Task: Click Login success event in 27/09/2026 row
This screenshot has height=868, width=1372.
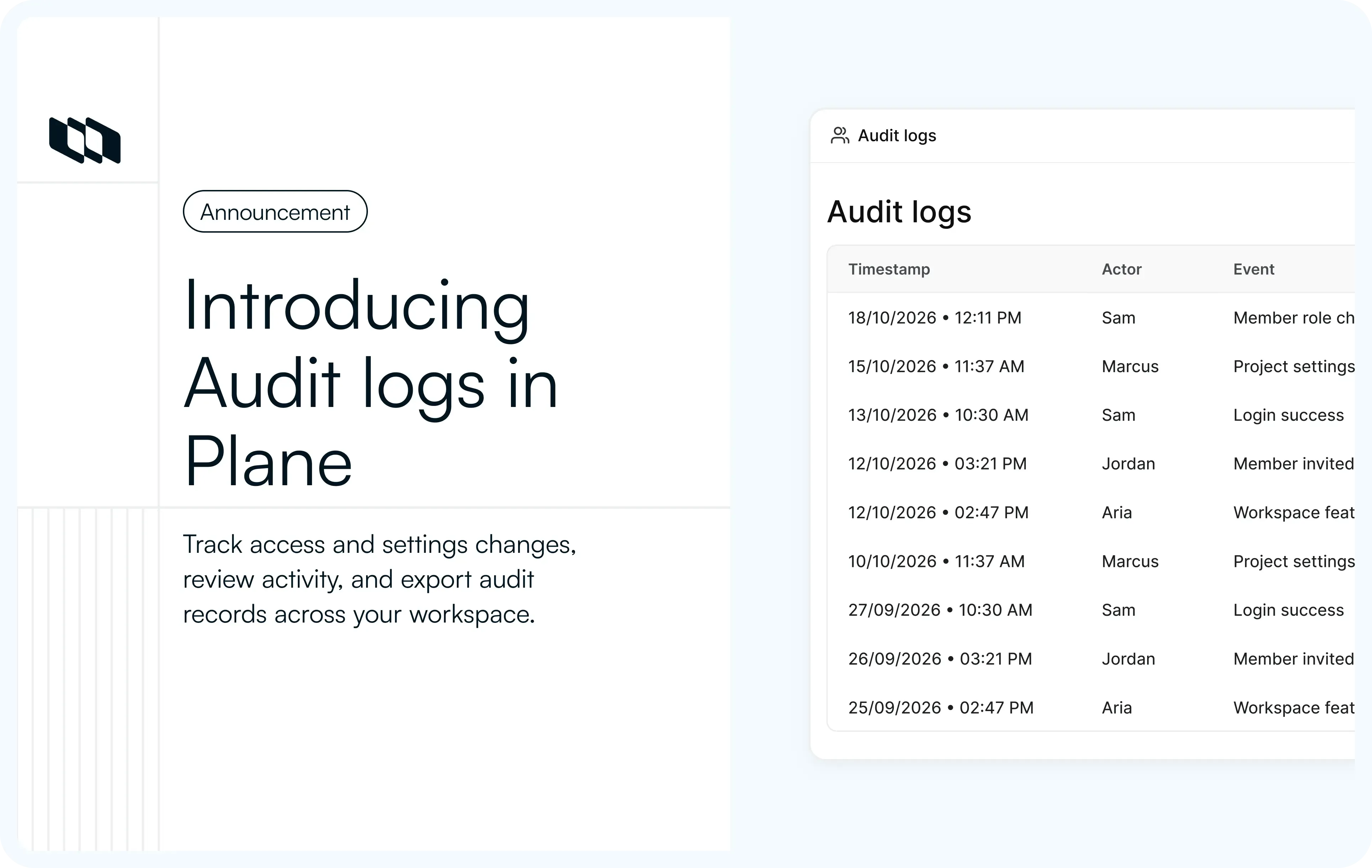Action: point(1288,610)
